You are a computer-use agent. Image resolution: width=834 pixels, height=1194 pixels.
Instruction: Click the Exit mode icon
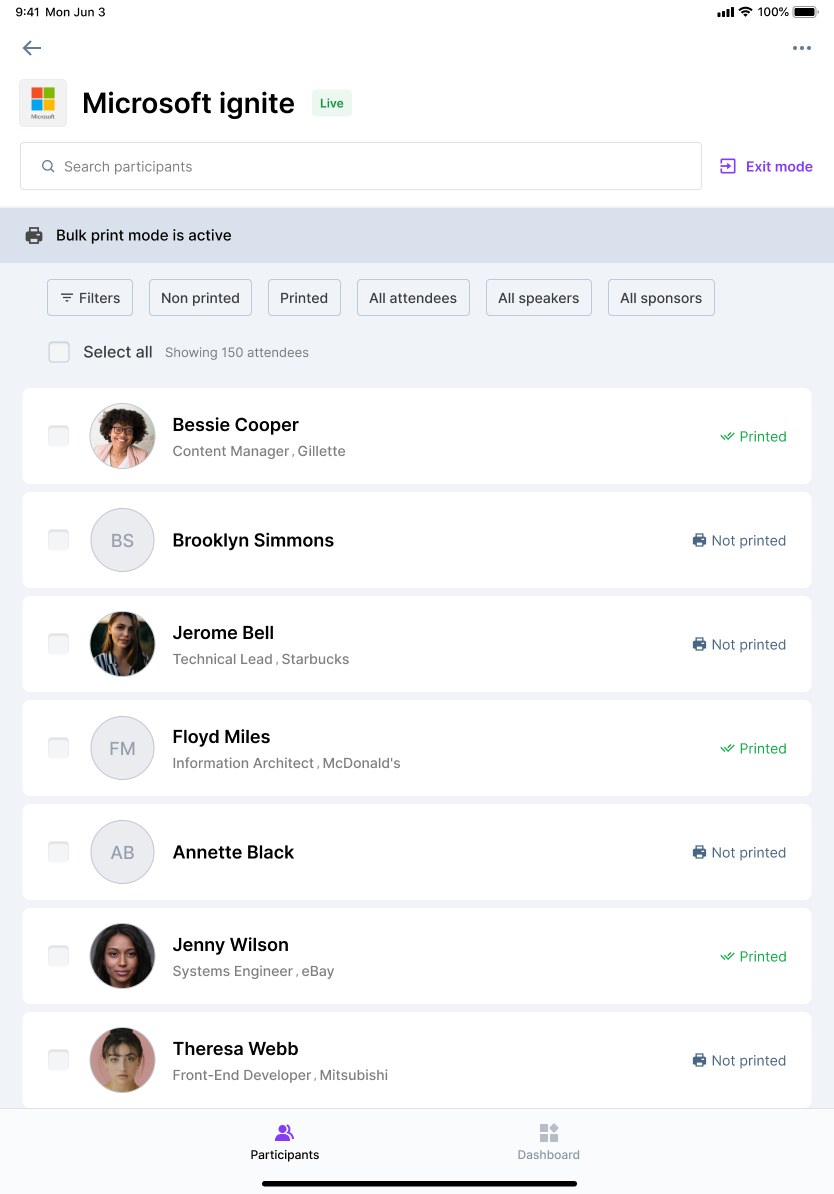(x=727, y=166)
